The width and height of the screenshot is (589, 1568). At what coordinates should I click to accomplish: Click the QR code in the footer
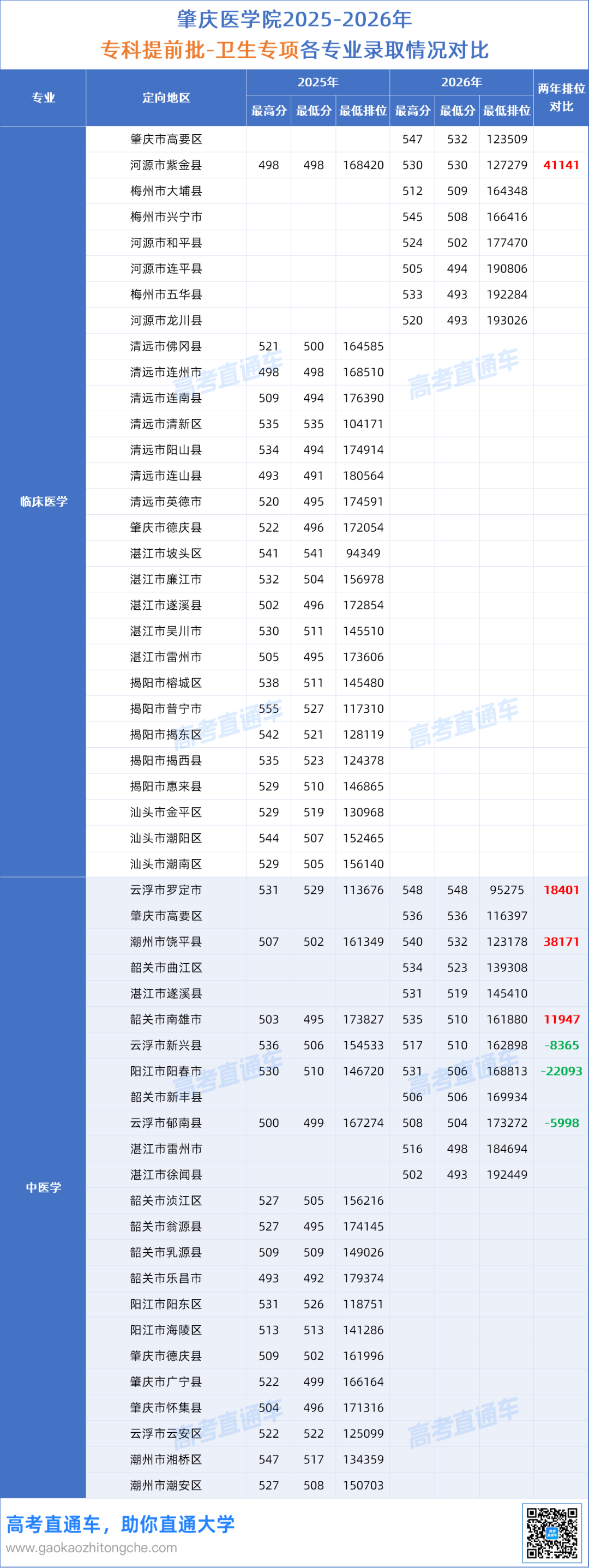[x=552, y=1532]
